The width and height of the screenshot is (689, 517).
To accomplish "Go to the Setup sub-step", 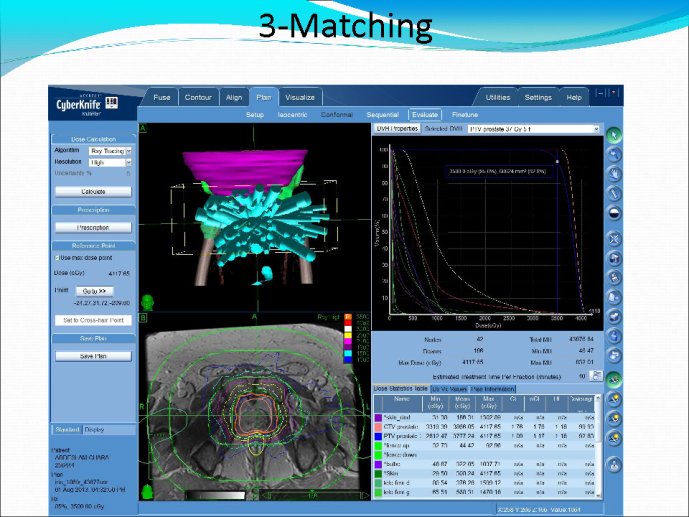I will pos(255,115).
